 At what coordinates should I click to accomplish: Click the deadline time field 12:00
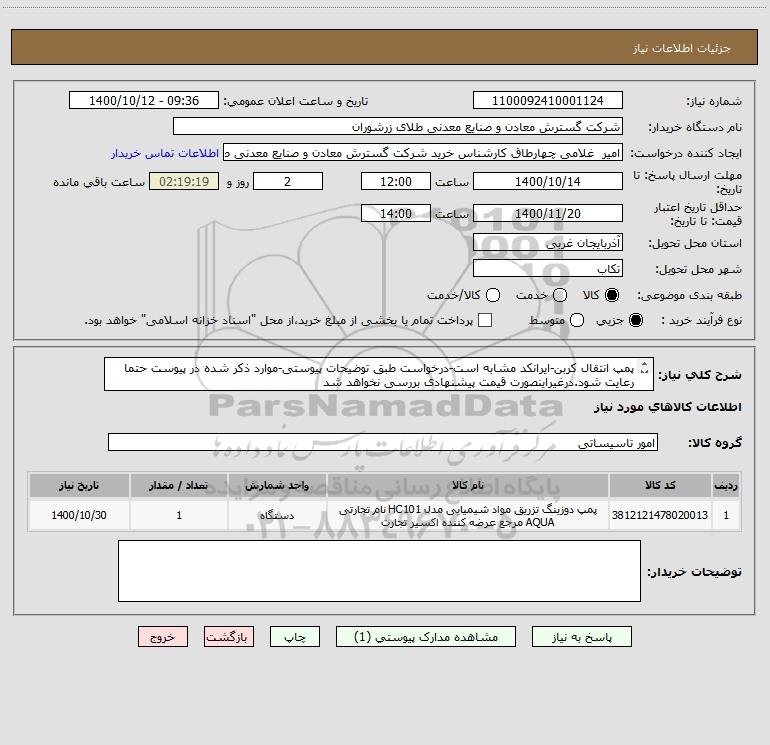[396, 181]
